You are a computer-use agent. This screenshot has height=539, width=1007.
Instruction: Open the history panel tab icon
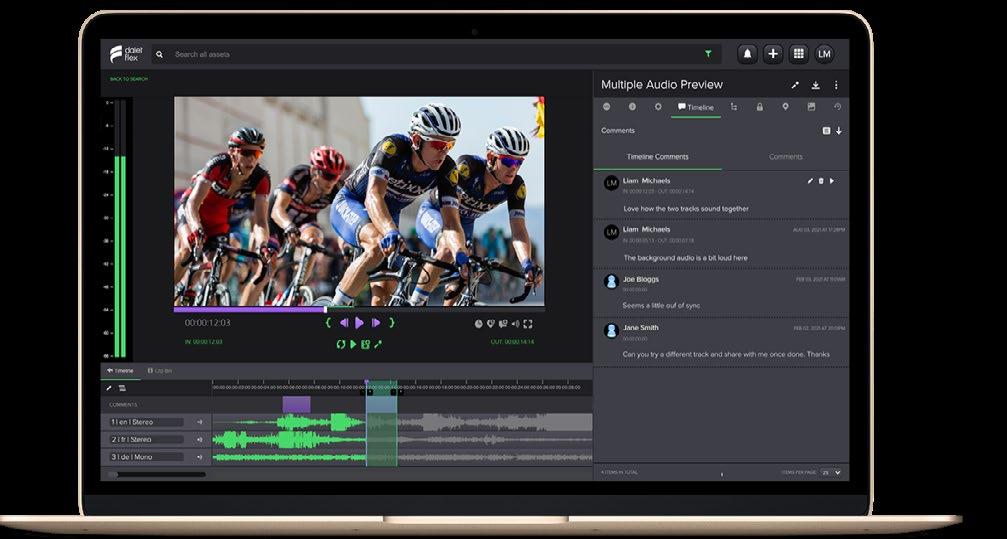coord(837,107)
